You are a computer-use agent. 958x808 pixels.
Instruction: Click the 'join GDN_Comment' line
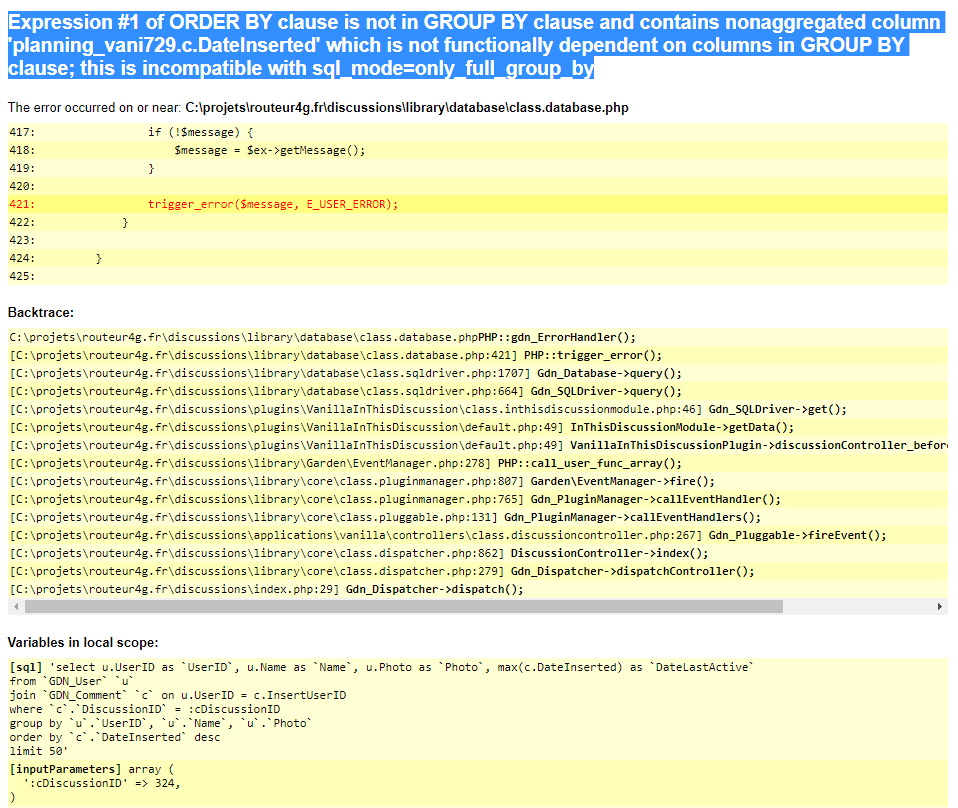point(178,696)
